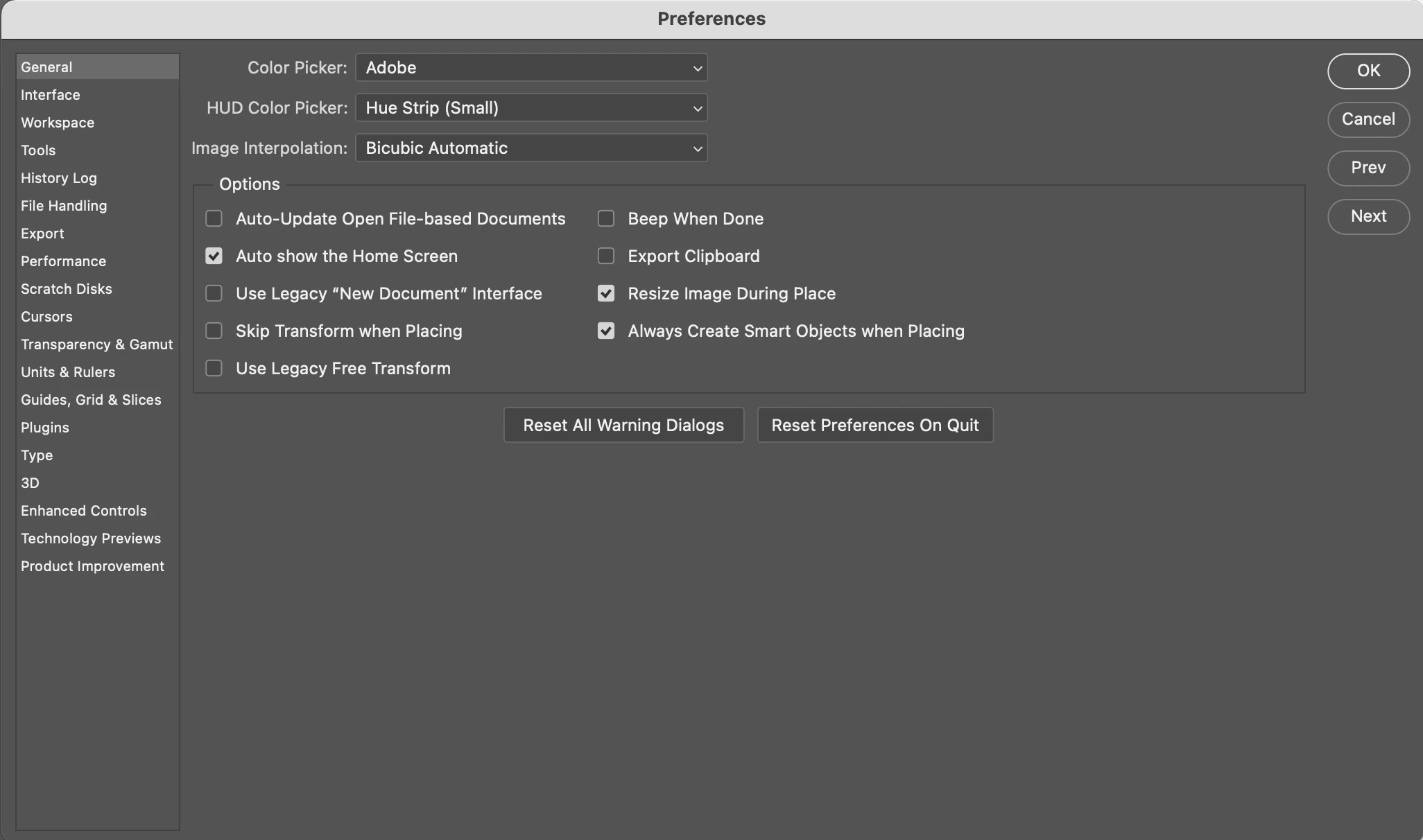
Task: Enable Auto-Update Open File-based Documents checkbox
Action: click(214, 219)
